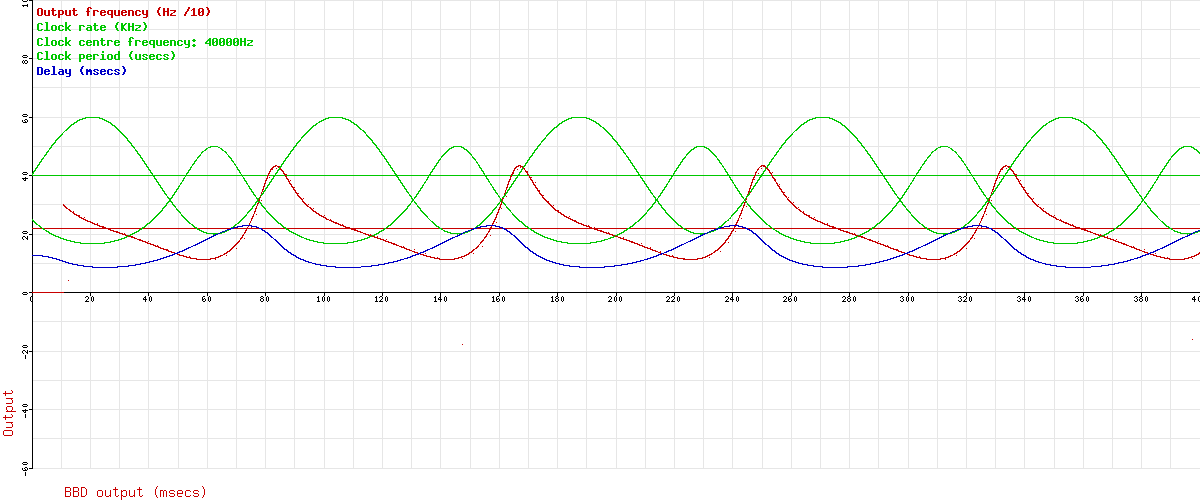Click the 'Delay (msecs)' legend label
Image resolution: width=1200 pixels, height=500 pixels.
coord(81,71)
